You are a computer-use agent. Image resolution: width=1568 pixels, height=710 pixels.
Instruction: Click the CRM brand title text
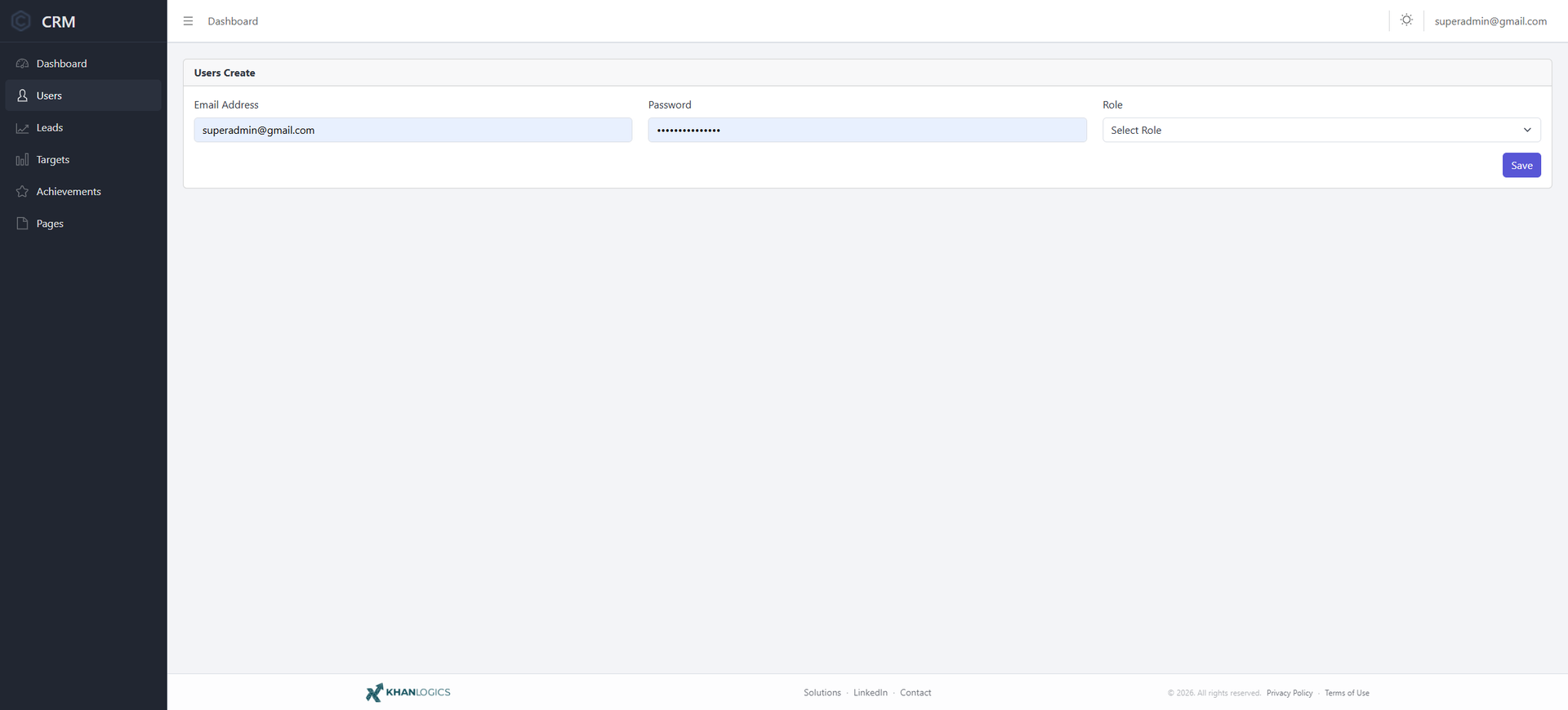pos(59,22)
